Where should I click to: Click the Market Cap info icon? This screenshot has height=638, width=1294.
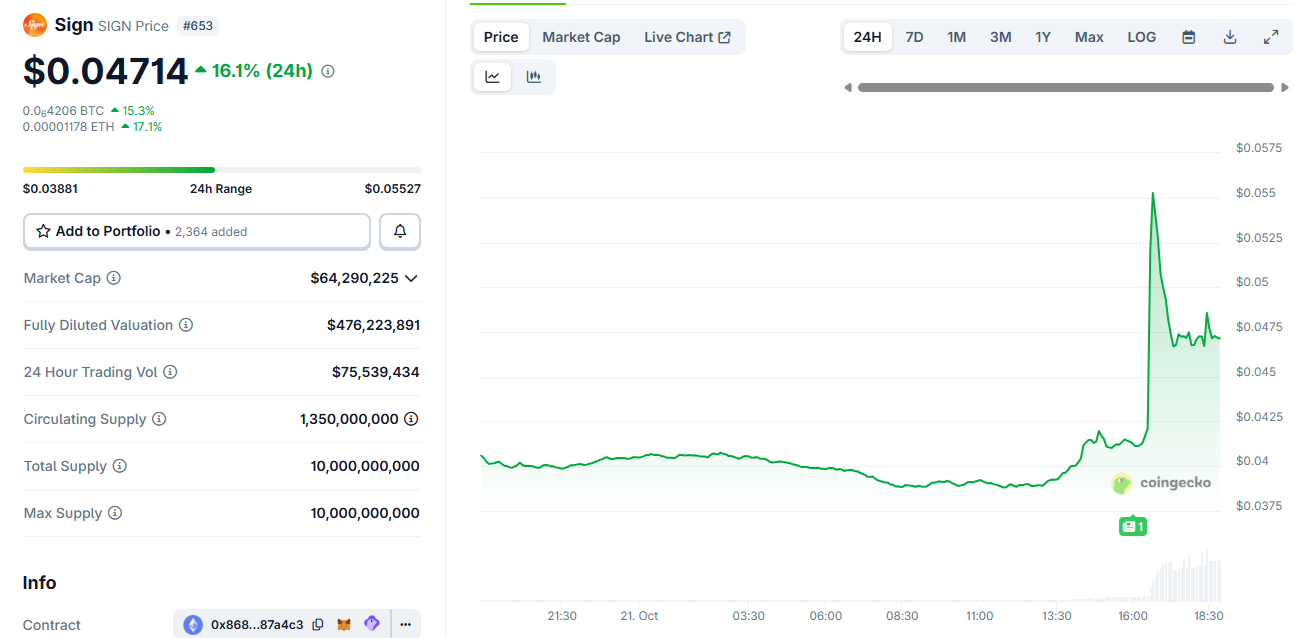pyautogui.click(x=114, y=278)
